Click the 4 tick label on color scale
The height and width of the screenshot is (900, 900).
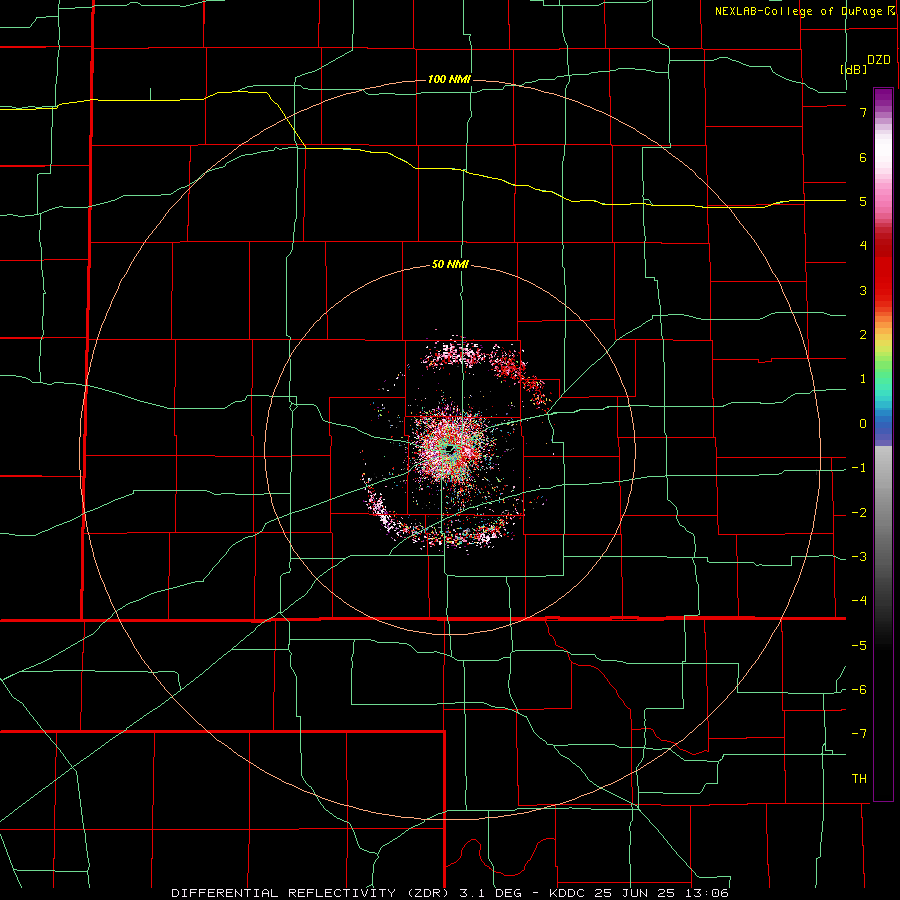tap(863, 246)
